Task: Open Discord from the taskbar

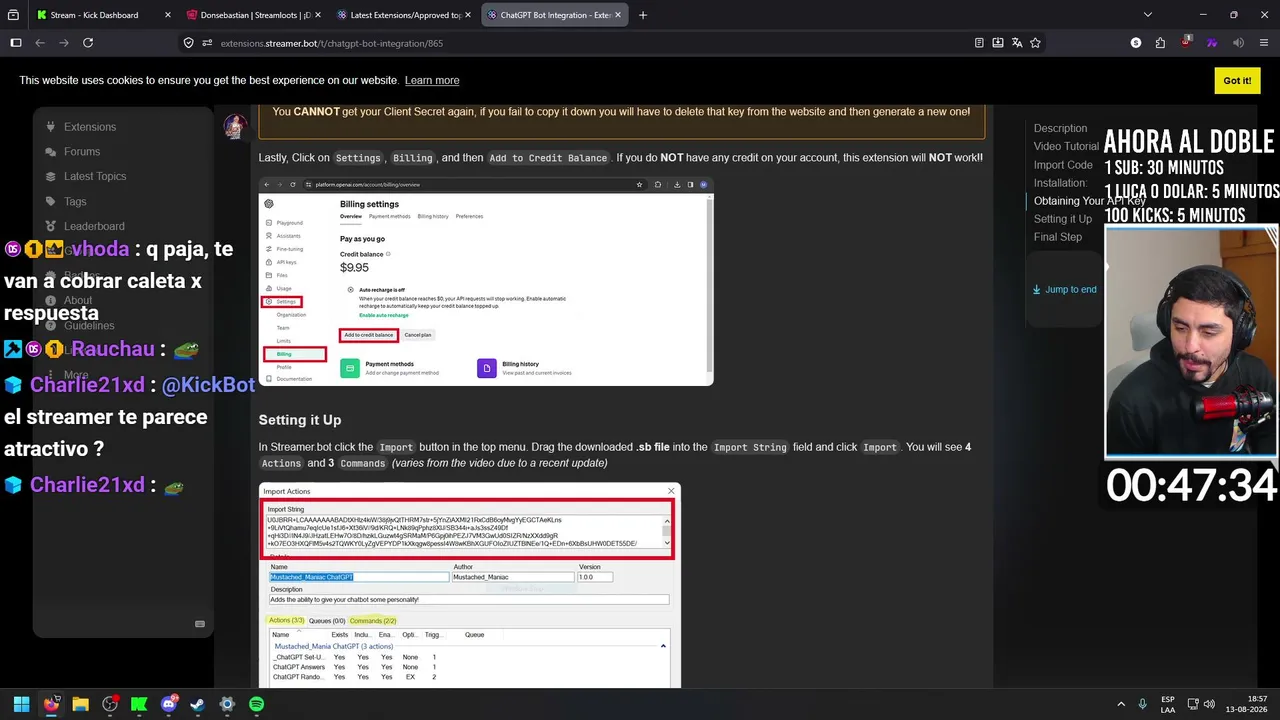Action: pyautogui.click(x=168, y=704)
